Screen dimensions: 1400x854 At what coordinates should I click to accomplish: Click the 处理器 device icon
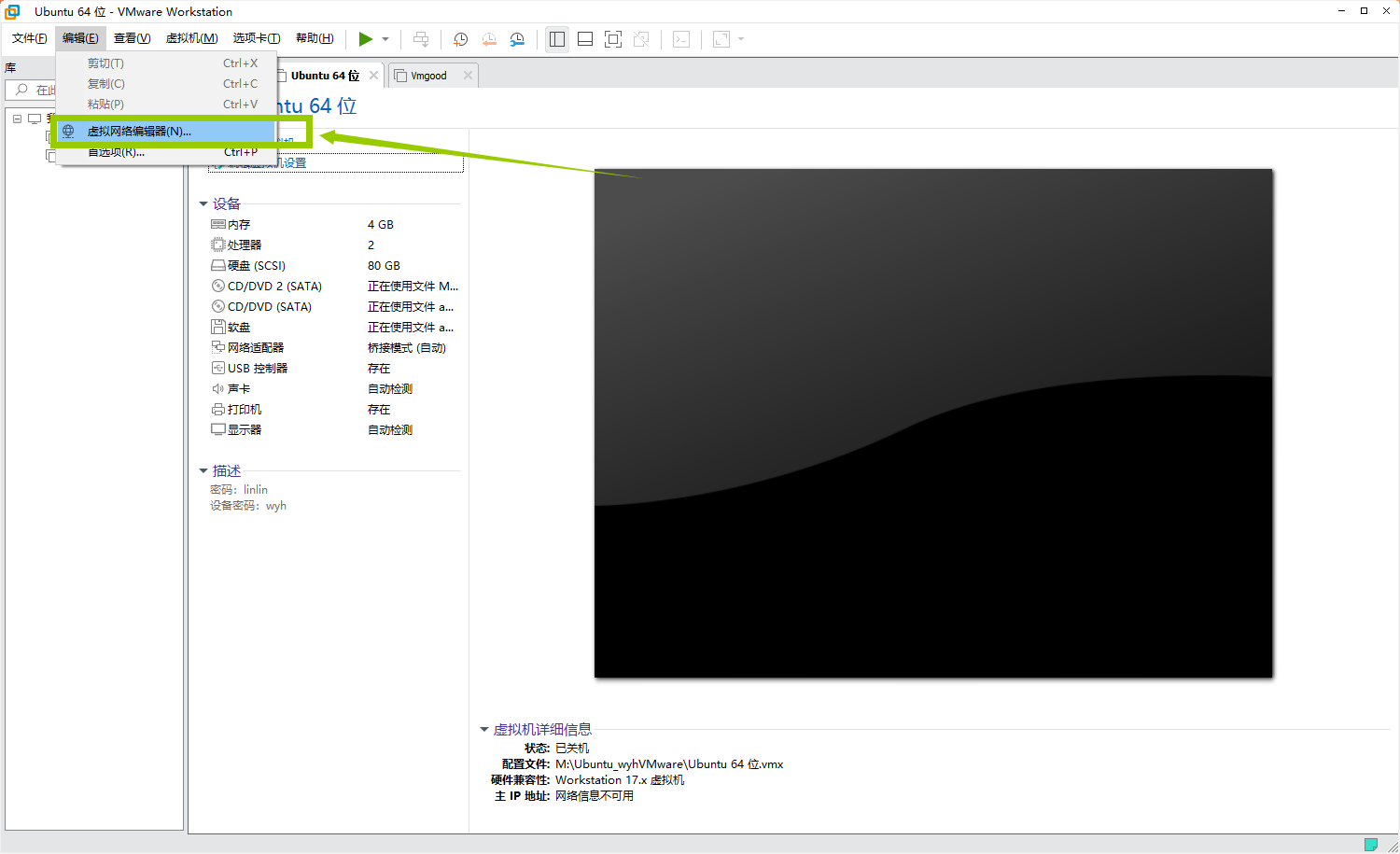coord(218,245)
